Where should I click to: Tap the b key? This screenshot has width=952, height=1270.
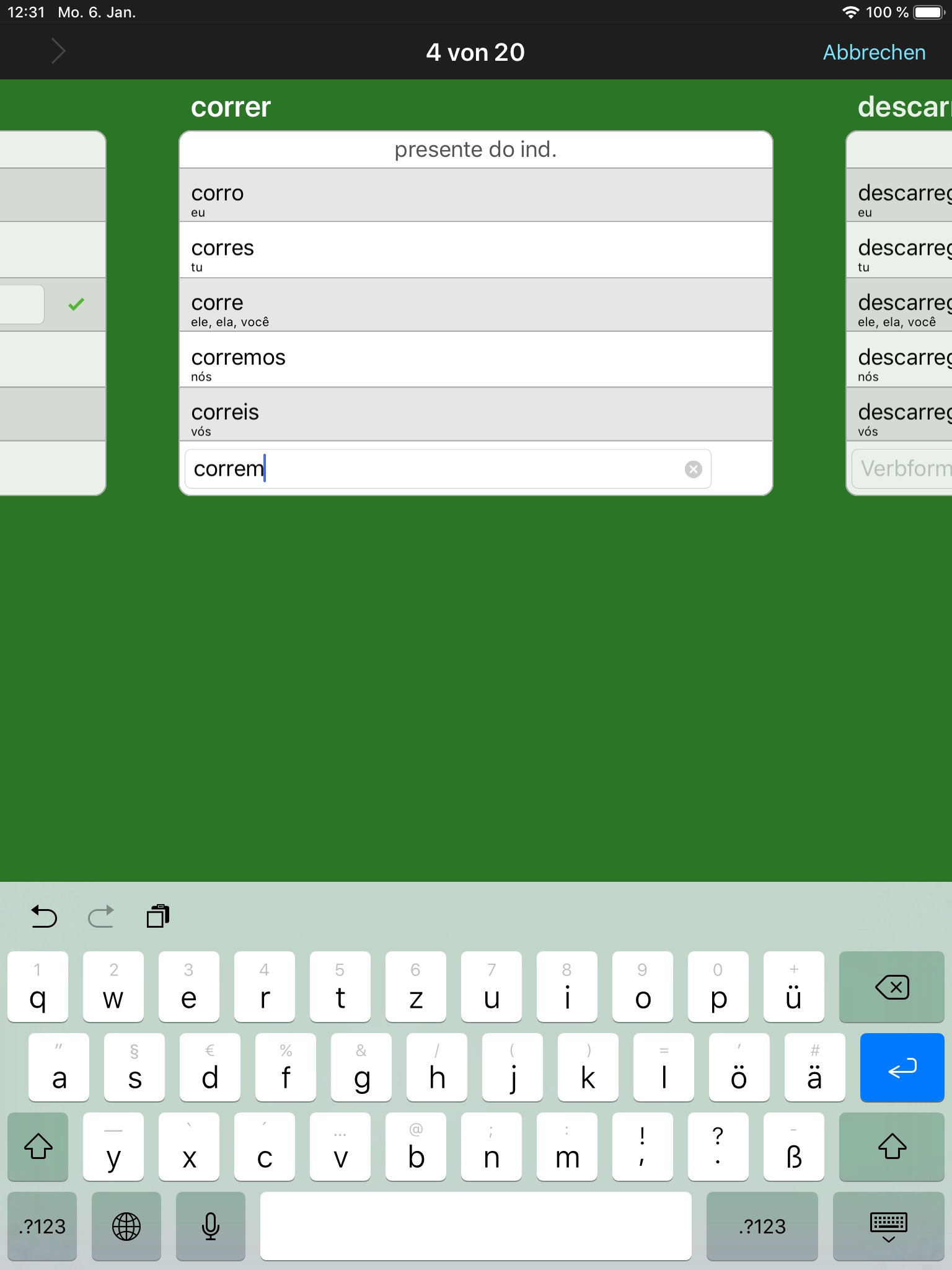pos(416,1147)
